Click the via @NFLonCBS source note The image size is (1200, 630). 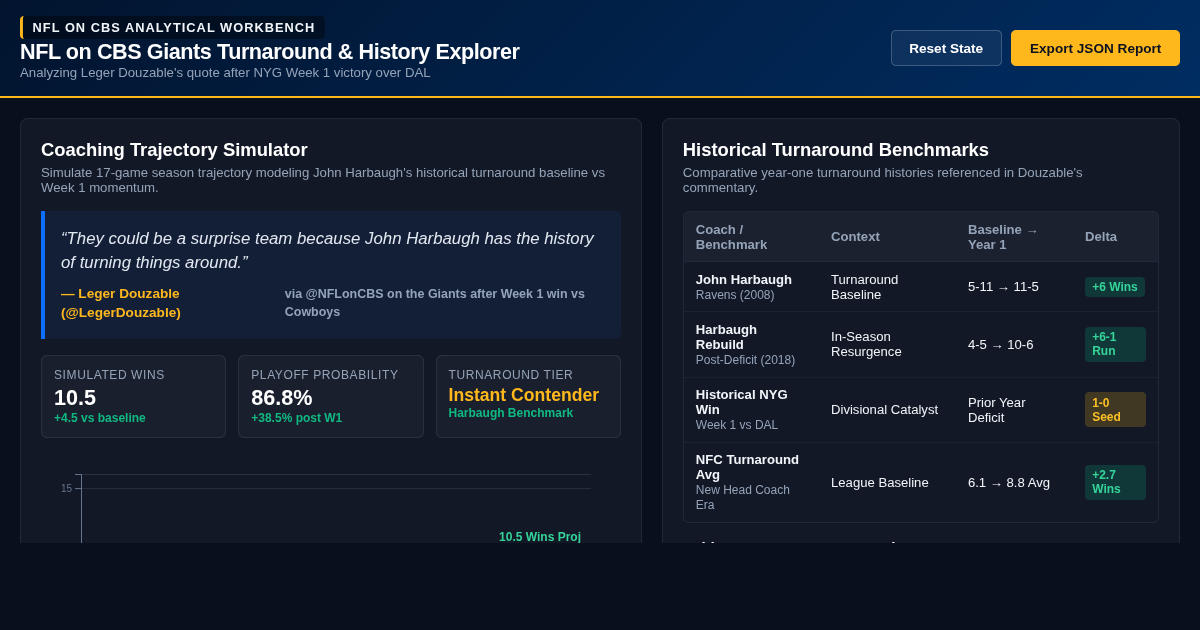pos(436,303)
